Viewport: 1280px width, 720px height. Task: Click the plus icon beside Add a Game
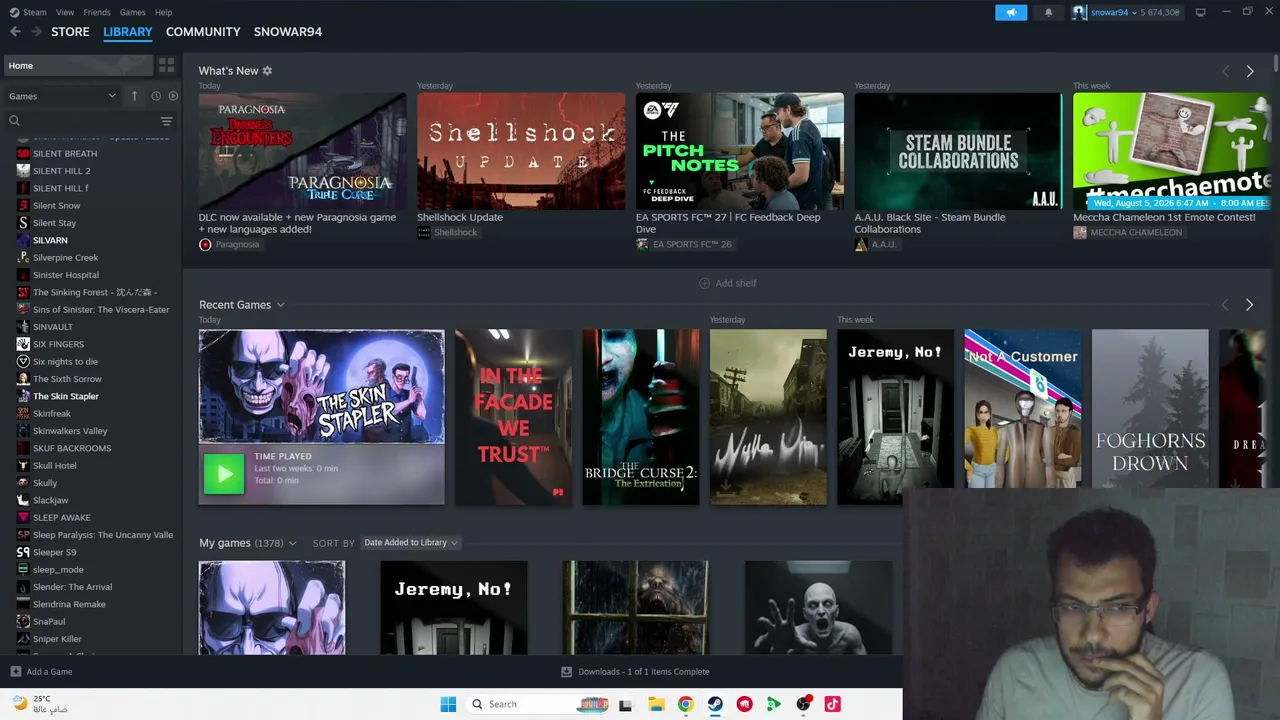15,672
